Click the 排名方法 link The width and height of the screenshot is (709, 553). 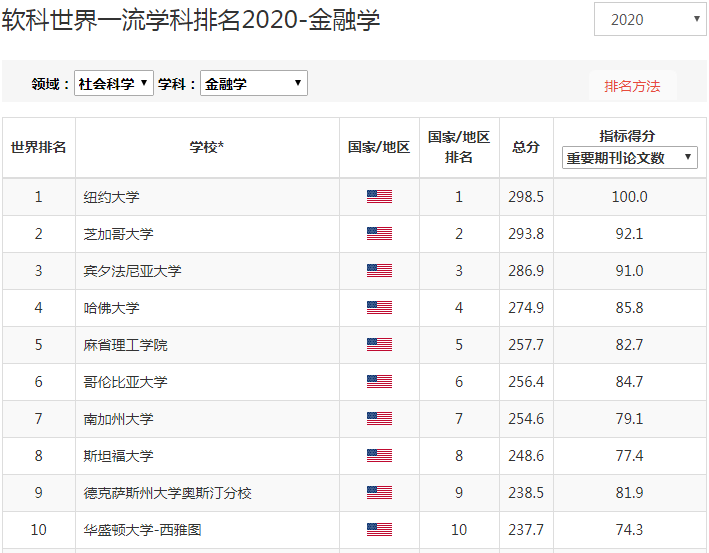pyautogui.click(x=632, y=86)
